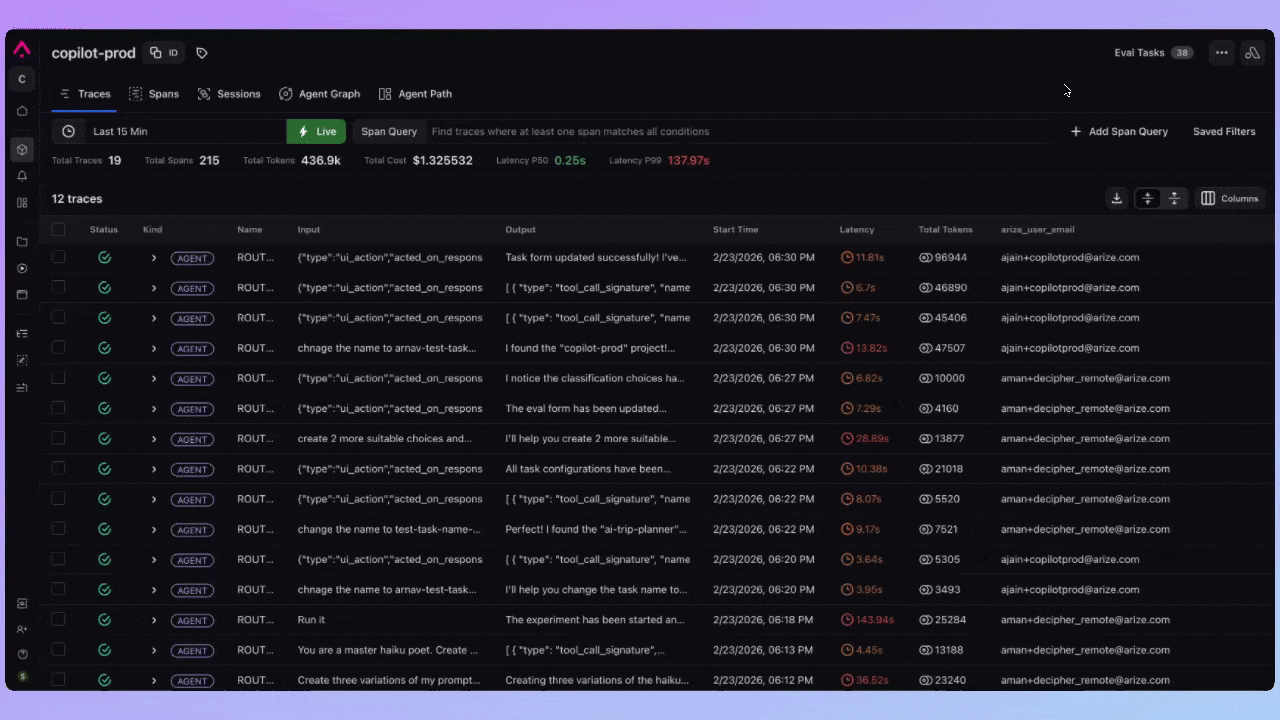Screen dimensions: 1280x720
Task: Toggle the Live streaming button
Action: tap(316, 131)
